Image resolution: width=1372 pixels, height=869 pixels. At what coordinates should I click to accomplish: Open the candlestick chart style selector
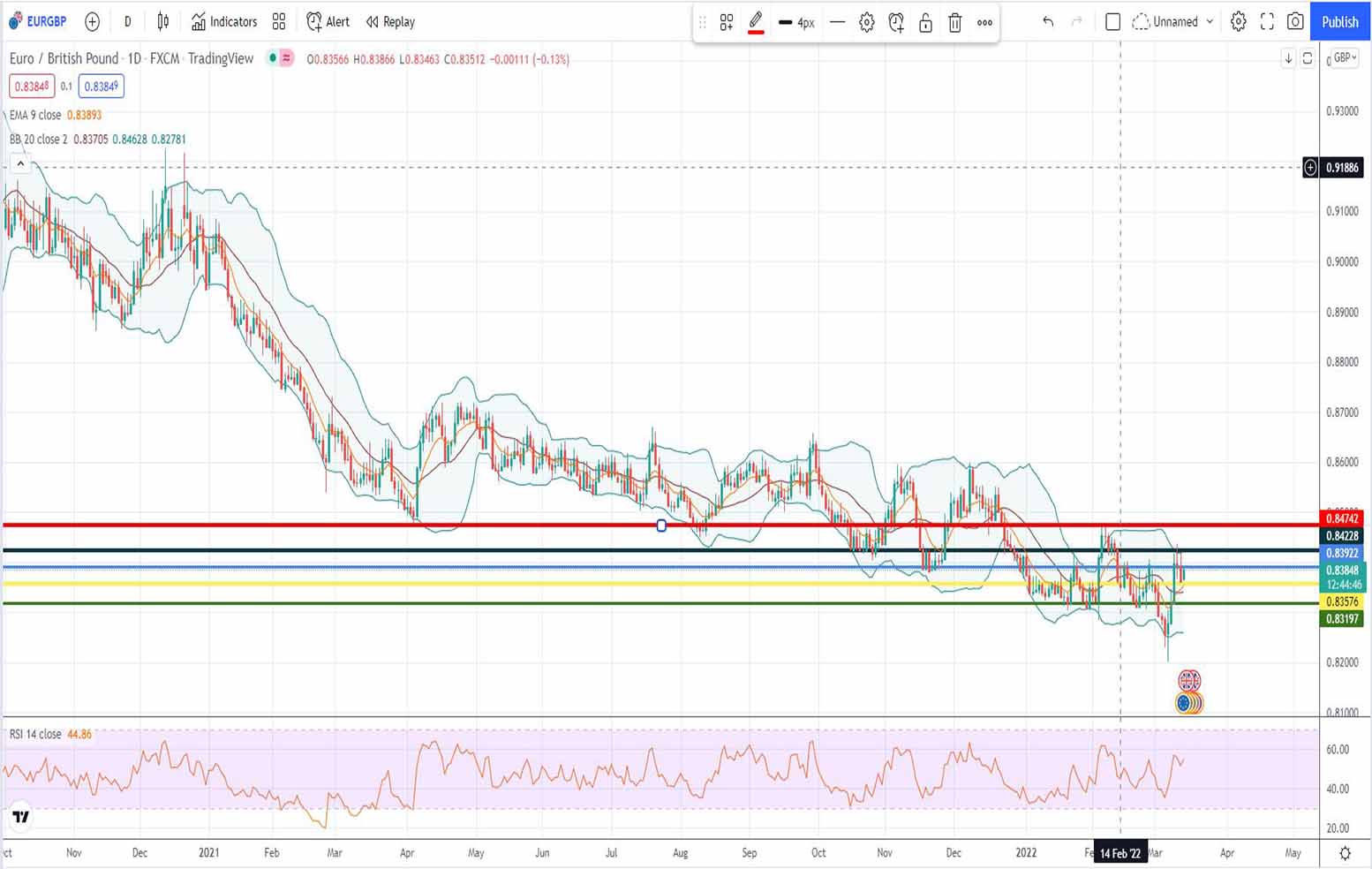pyautogui.click(x=162, y=22)
